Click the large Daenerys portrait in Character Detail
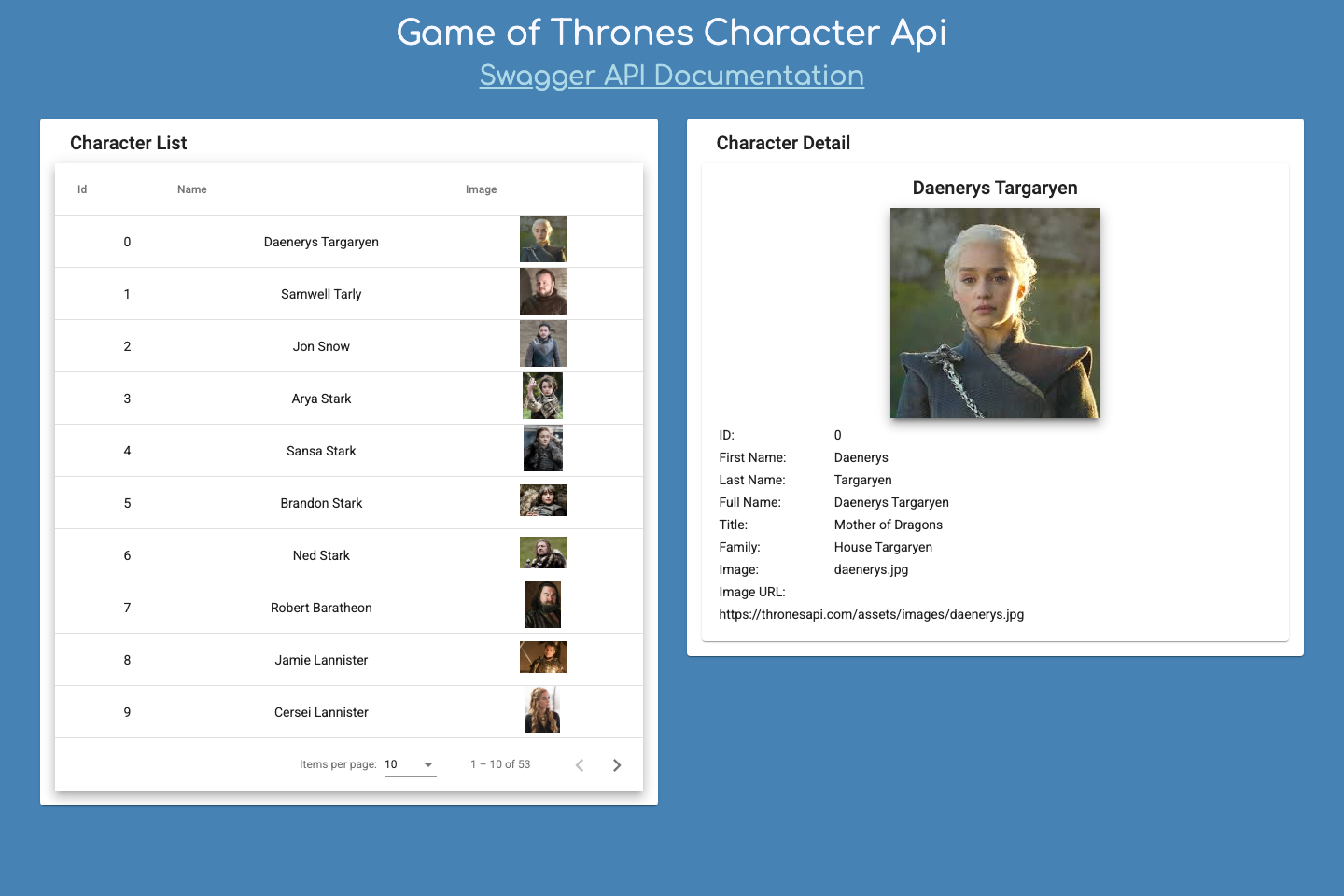Viewport: 1344px width, 896px height. (x=995, y=313)
